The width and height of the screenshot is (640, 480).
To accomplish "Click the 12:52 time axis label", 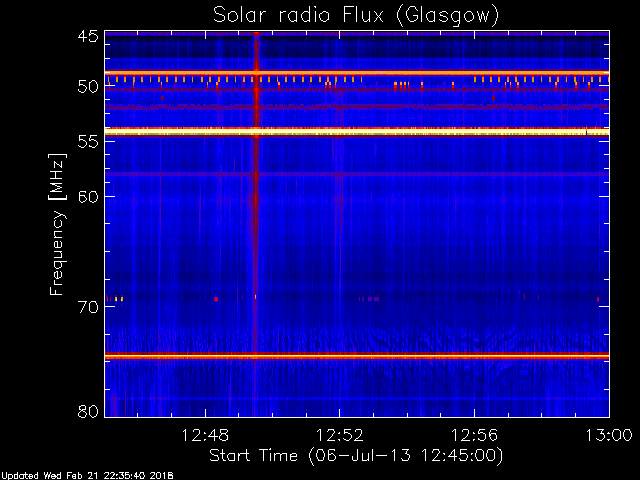I will [x=340, y=436].
